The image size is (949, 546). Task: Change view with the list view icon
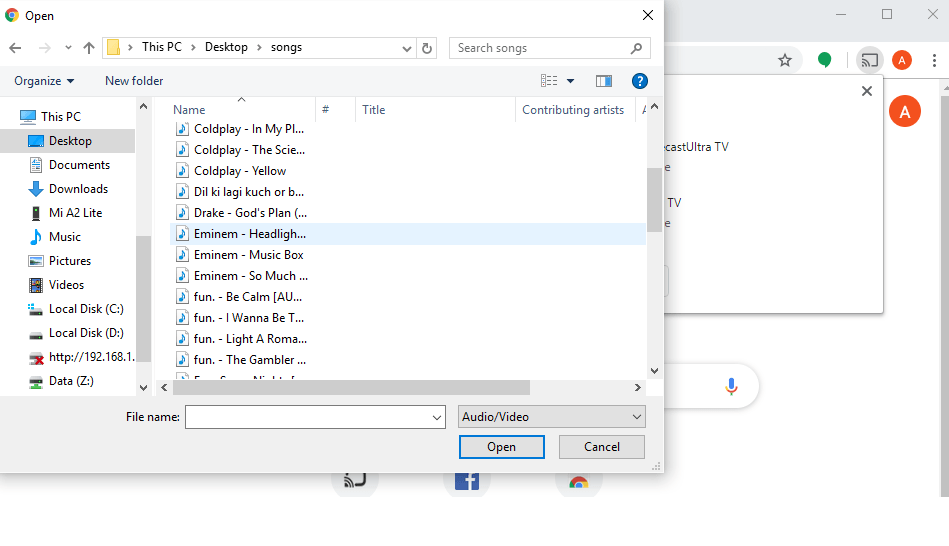(549, 81)
